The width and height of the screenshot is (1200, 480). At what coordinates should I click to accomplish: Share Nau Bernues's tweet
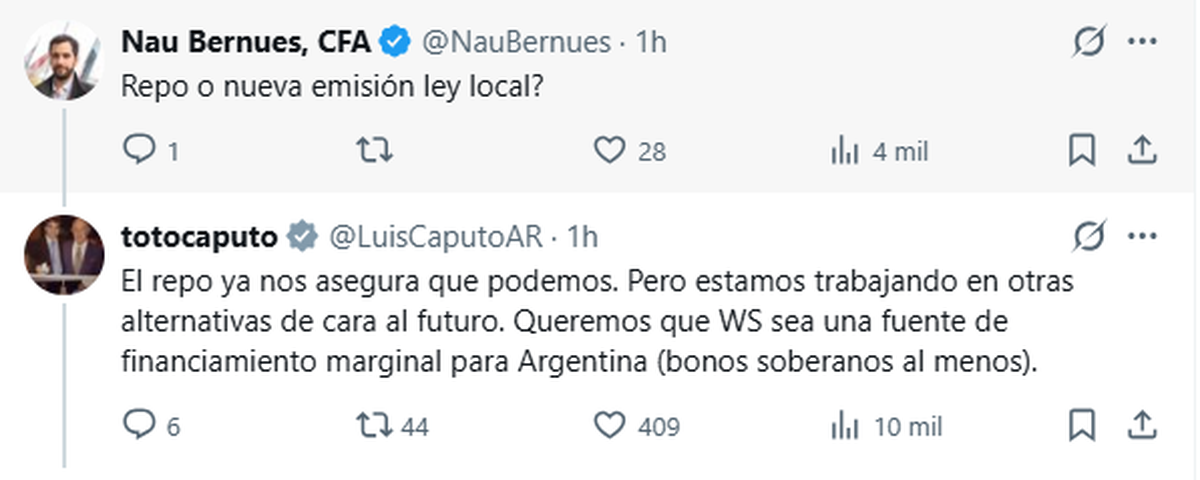coord(1142,151)
